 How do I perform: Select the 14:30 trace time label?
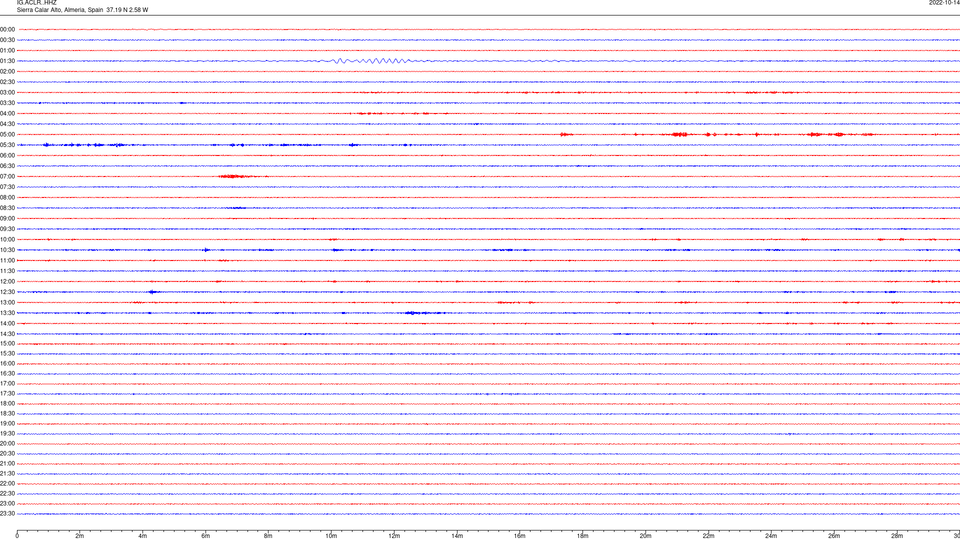(7, 334)
